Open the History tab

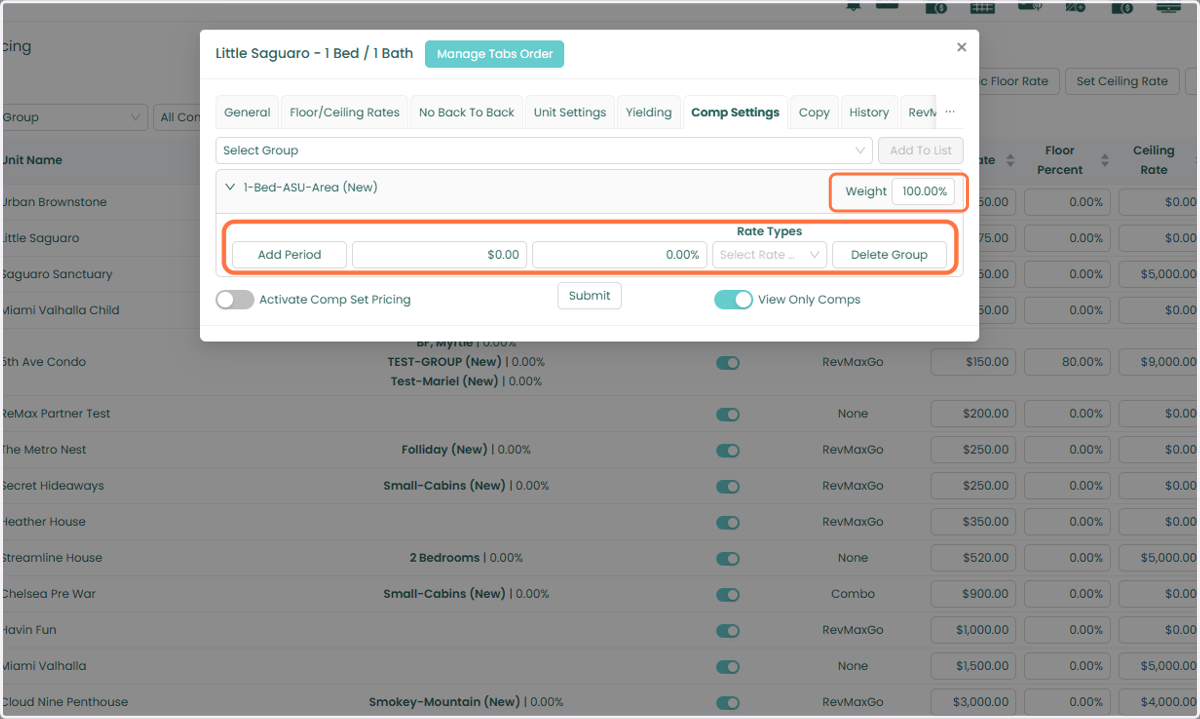point(869,112)
